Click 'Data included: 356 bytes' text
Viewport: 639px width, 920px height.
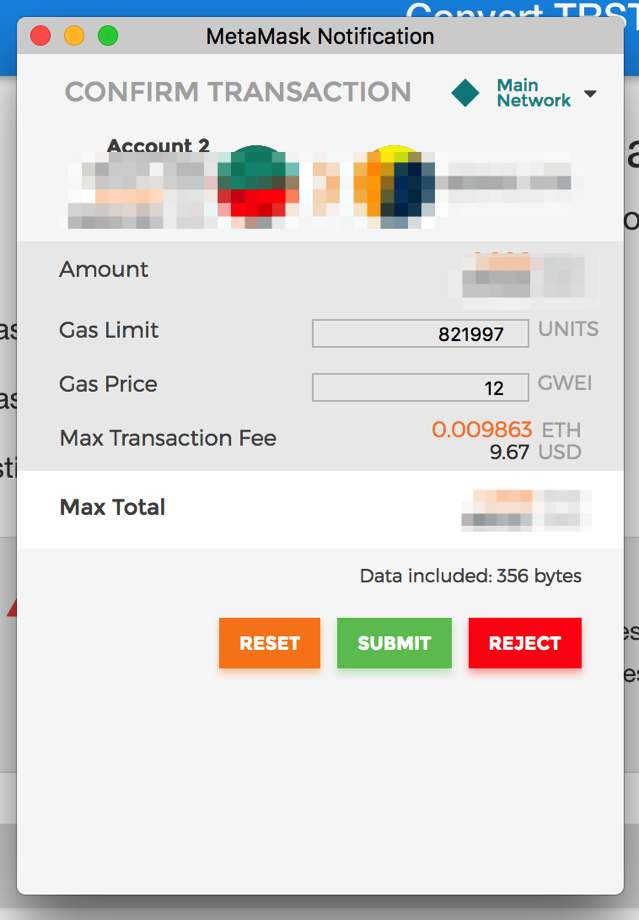(x=471, y=576)
